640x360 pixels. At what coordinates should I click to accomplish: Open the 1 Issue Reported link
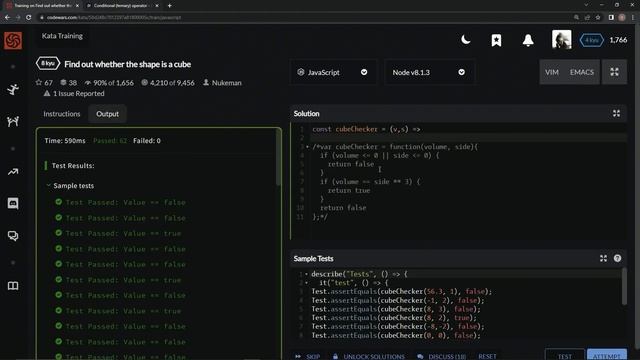[74, 93]
